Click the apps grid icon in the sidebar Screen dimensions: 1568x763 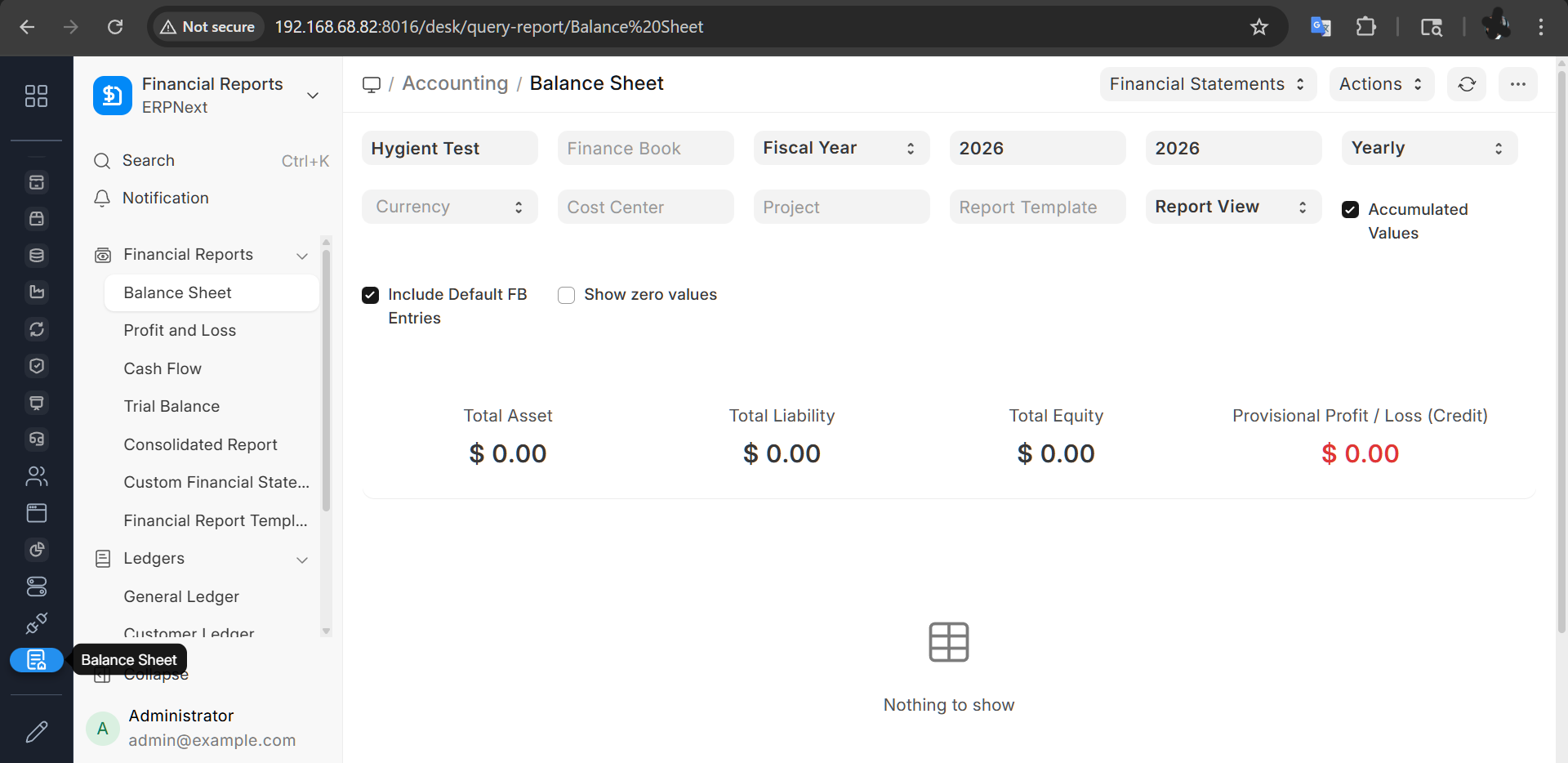click(36, 96)
